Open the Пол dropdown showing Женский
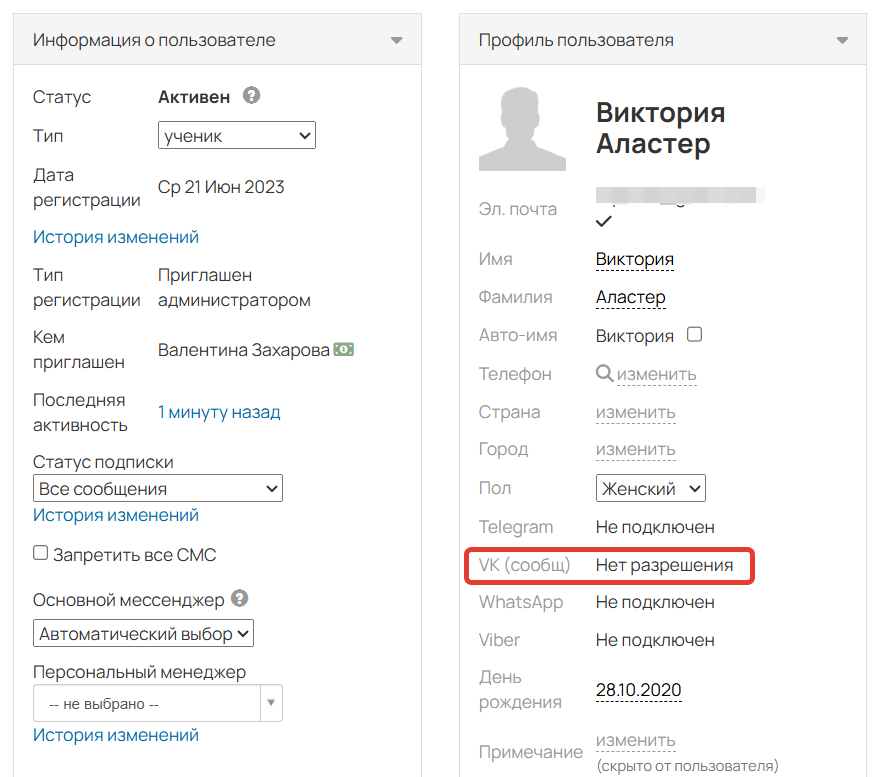 tap(651, 488)
